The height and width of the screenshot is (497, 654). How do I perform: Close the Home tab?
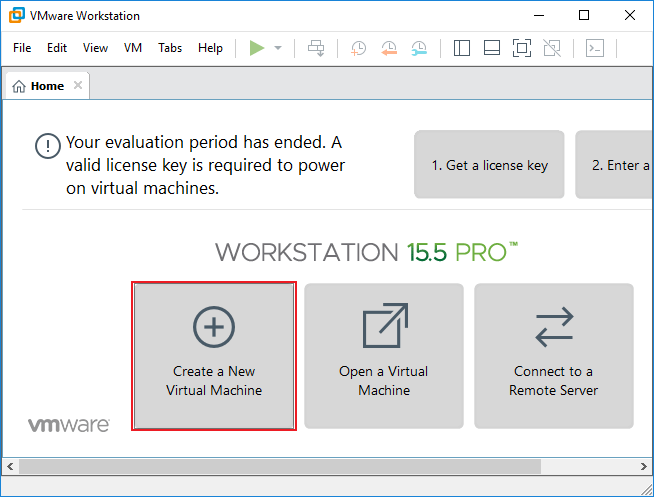pyautogui.click(x=78, y=85)
